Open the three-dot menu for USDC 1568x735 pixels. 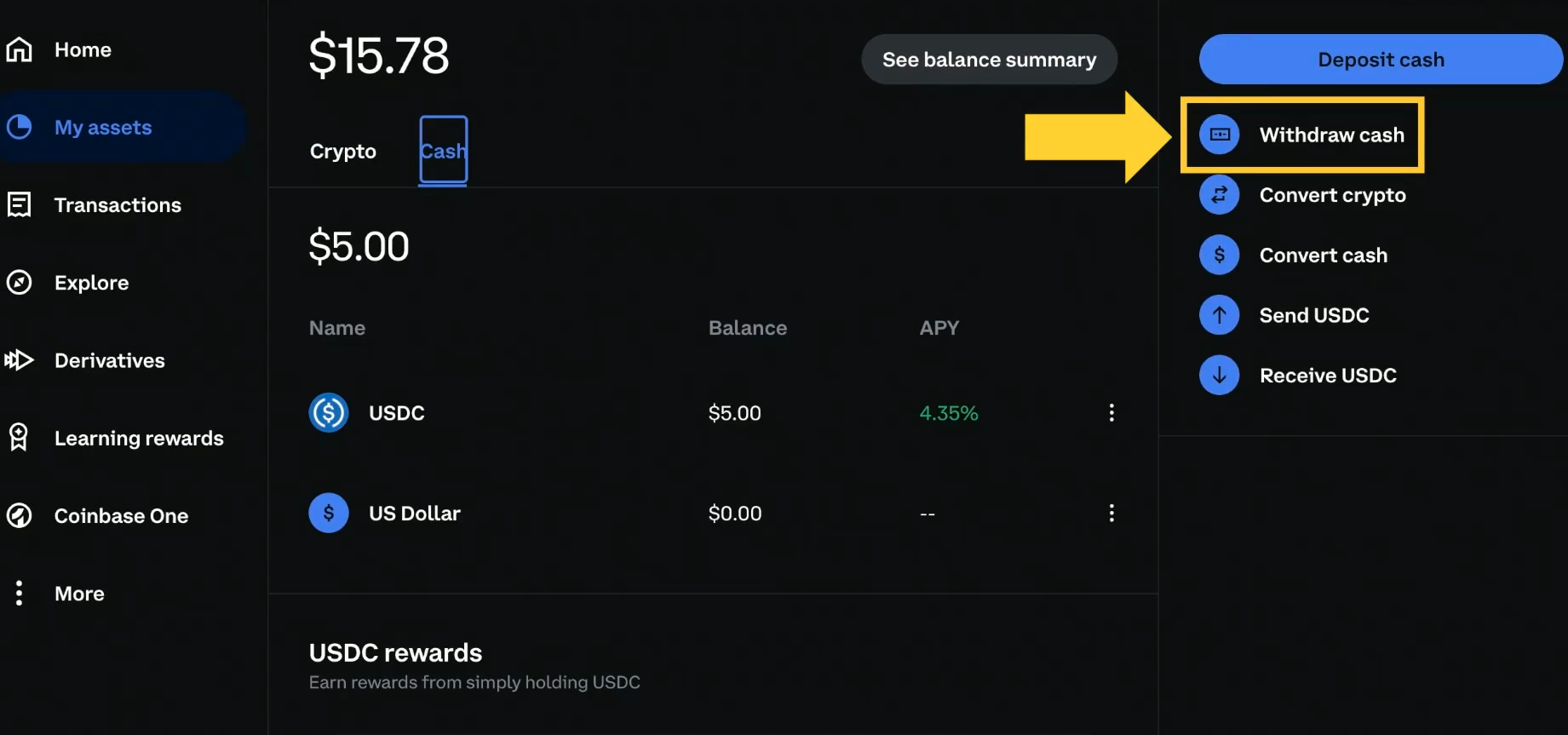pos(1111,412)
